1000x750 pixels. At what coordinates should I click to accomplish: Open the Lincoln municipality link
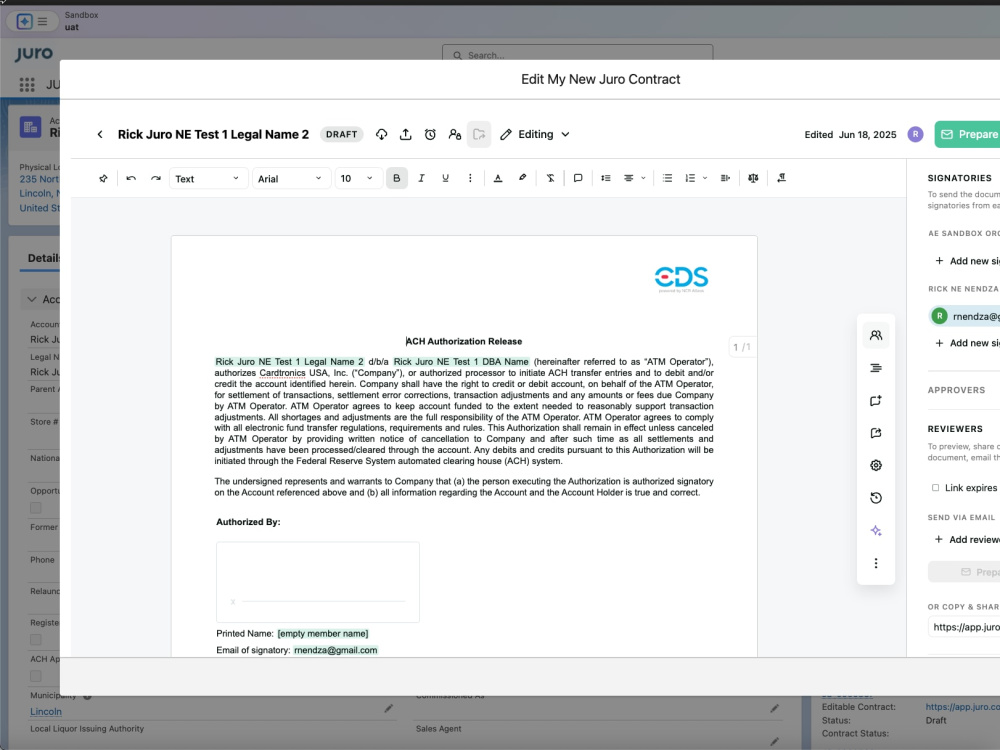click(x=46, y=711)
